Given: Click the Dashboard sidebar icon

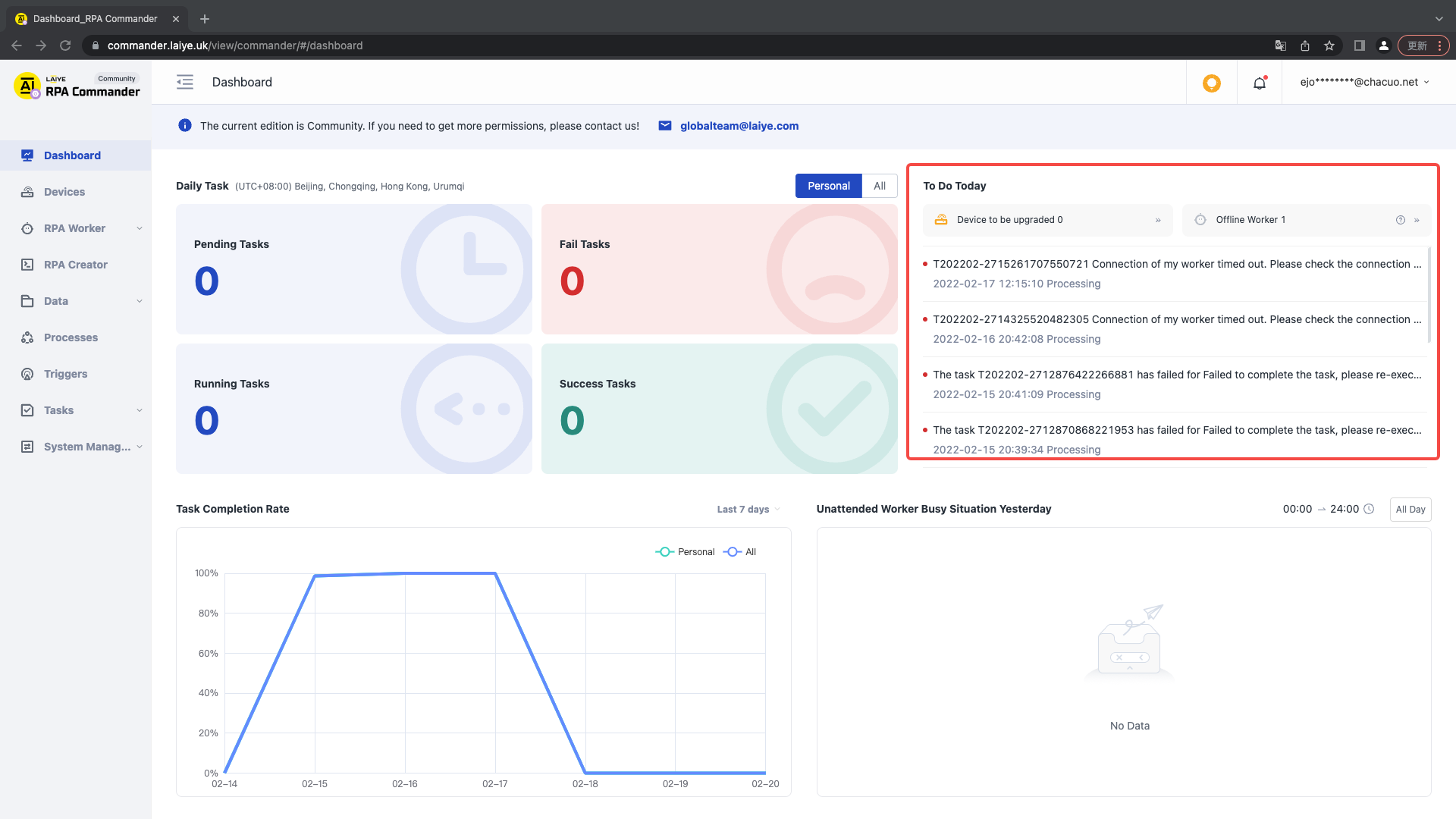Looking at the screenshot, I should pyautogui.click(x=27, y=155).
